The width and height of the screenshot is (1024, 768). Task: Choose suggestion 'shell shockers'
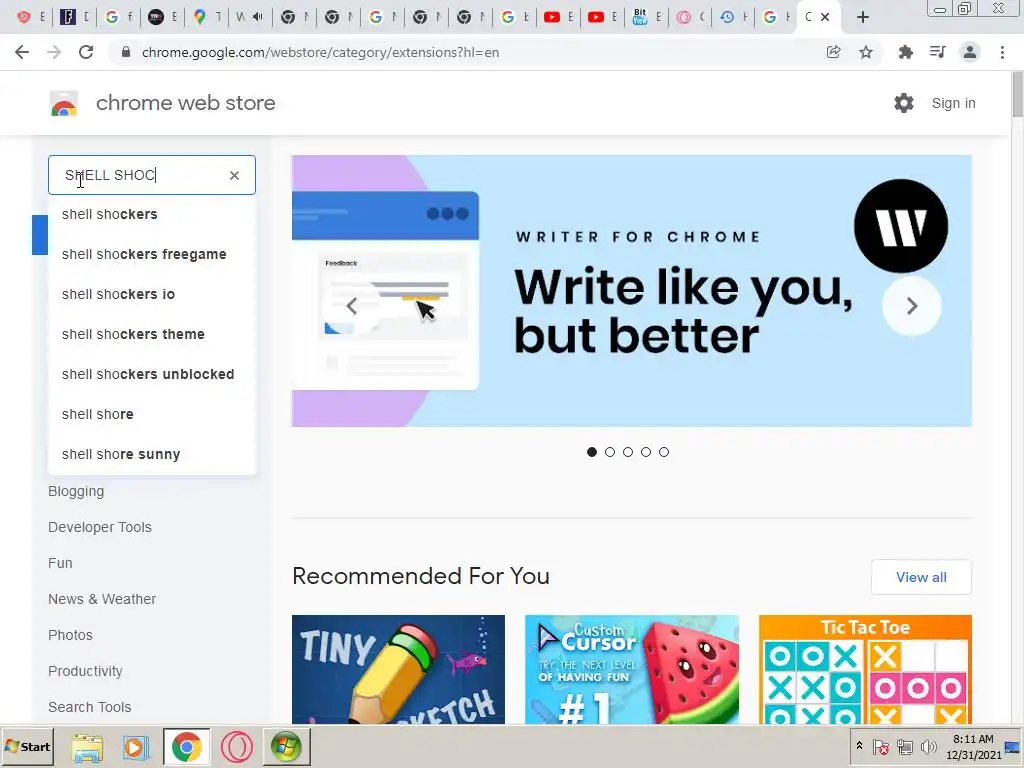coord(152,214)
